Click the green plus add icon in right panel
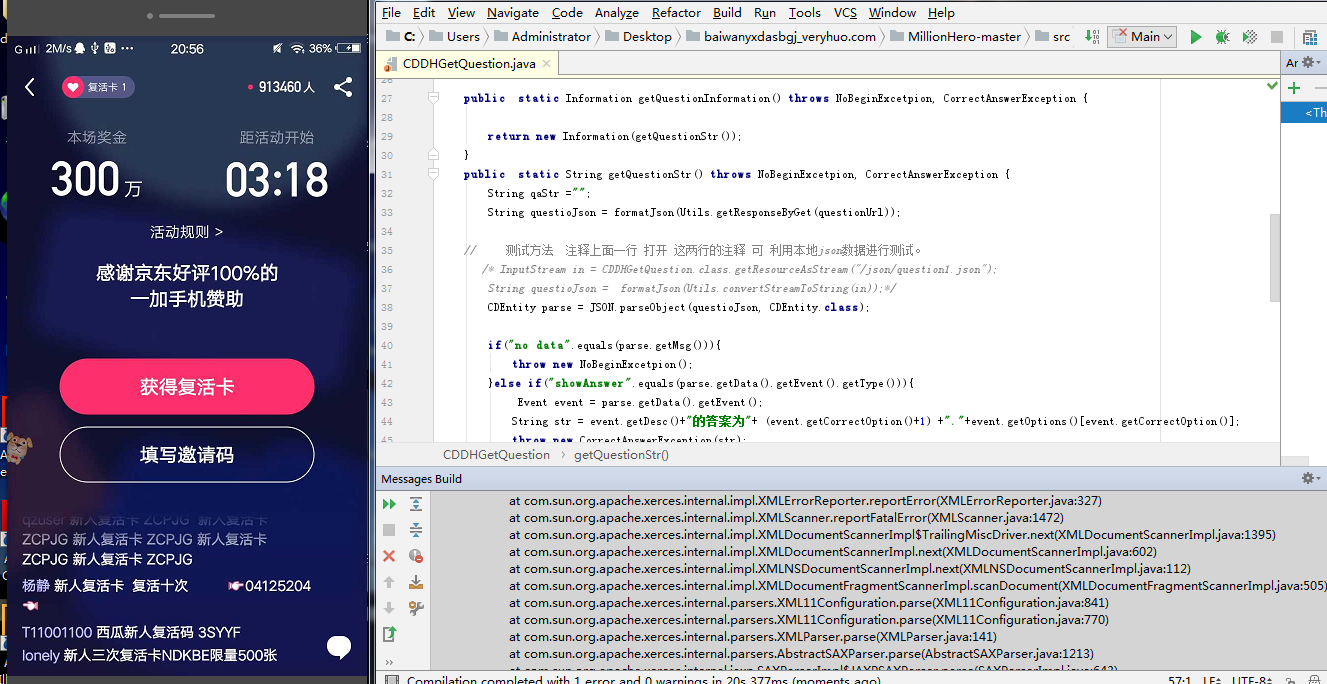Screen dimensions: 1327x684 [x=1293, y=88]
